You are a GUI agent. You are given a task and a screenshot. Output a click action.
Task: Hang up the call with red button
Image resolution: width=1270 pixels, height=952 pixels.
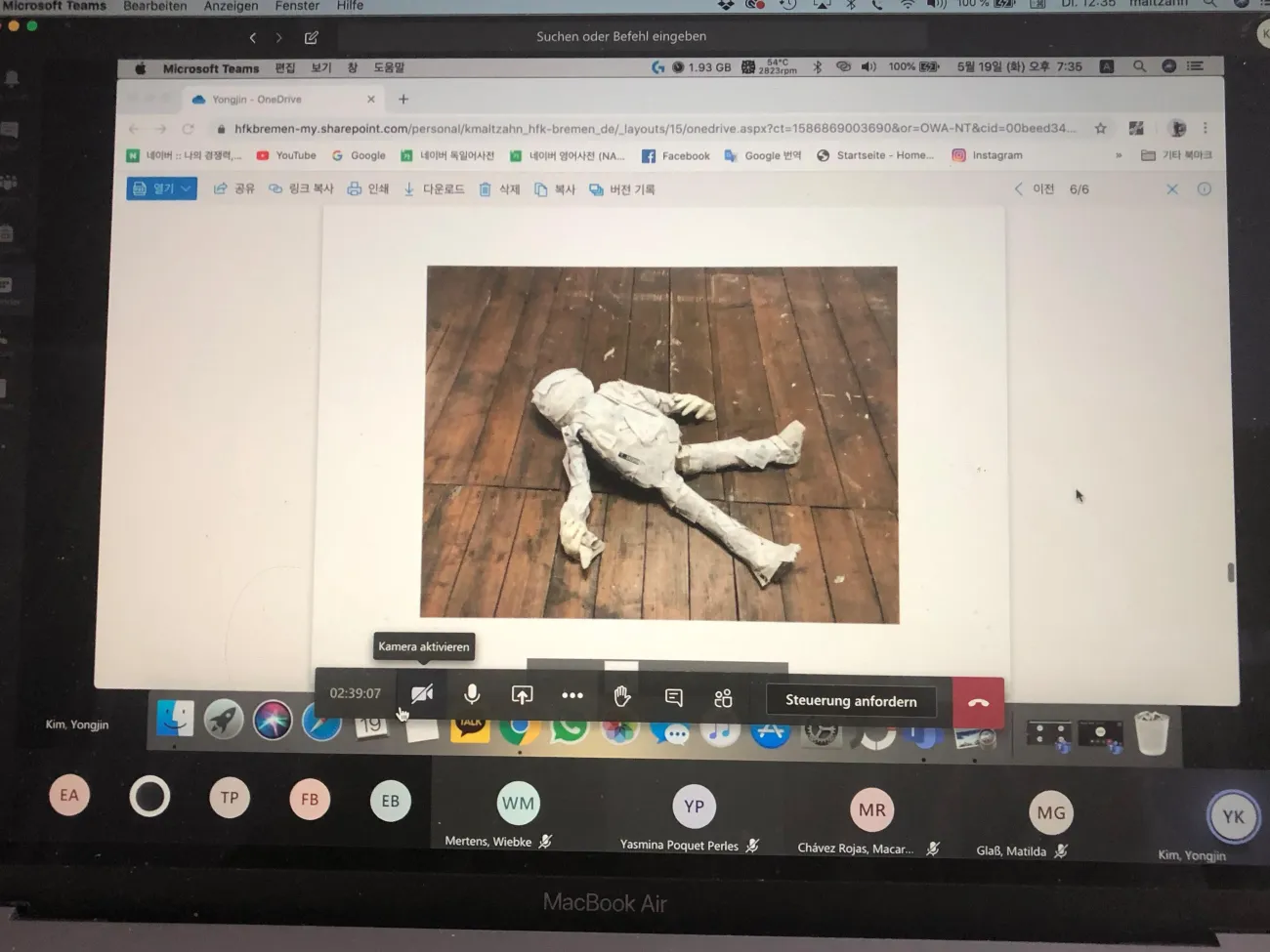point(978,702)
